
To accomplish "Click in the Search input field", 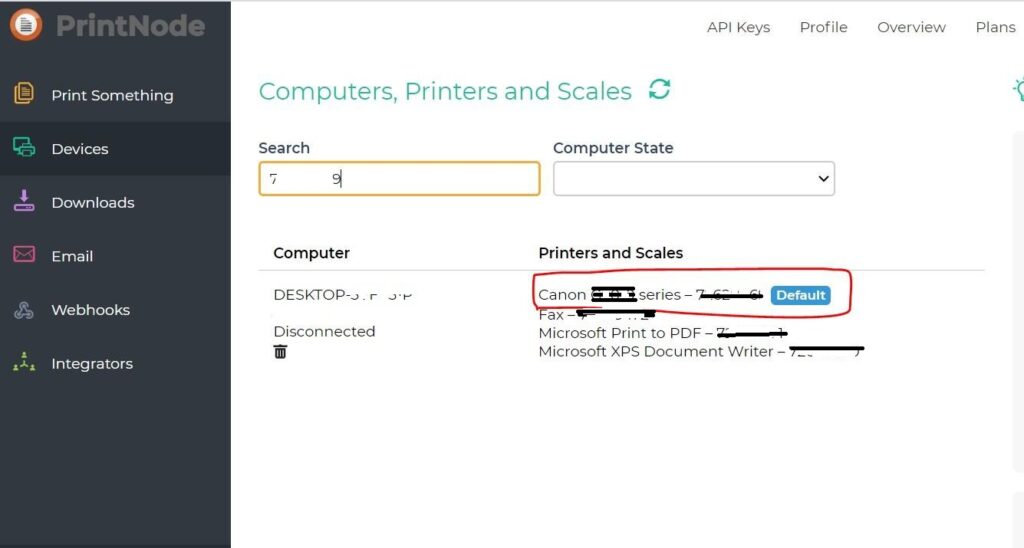I will (399, 179).
